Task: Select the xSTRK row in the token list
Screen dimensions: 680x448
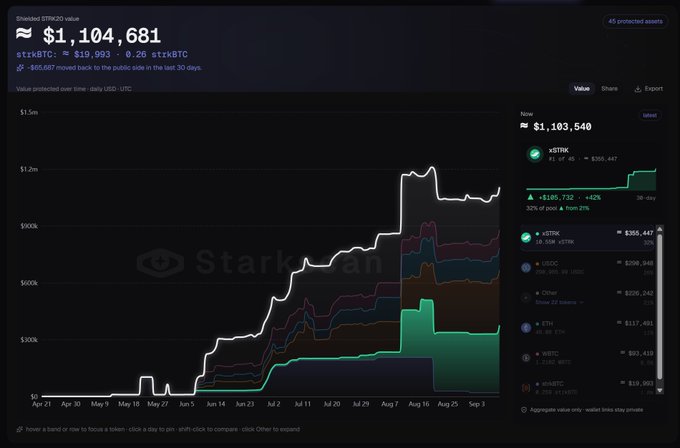Action: 588,237
